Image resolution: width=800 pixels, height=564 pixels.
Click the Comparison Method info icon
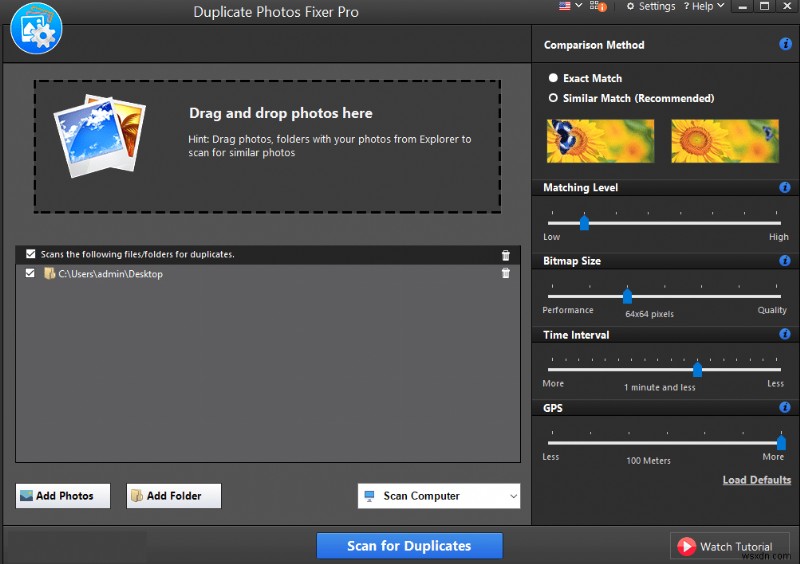click(x=785, y=44)
